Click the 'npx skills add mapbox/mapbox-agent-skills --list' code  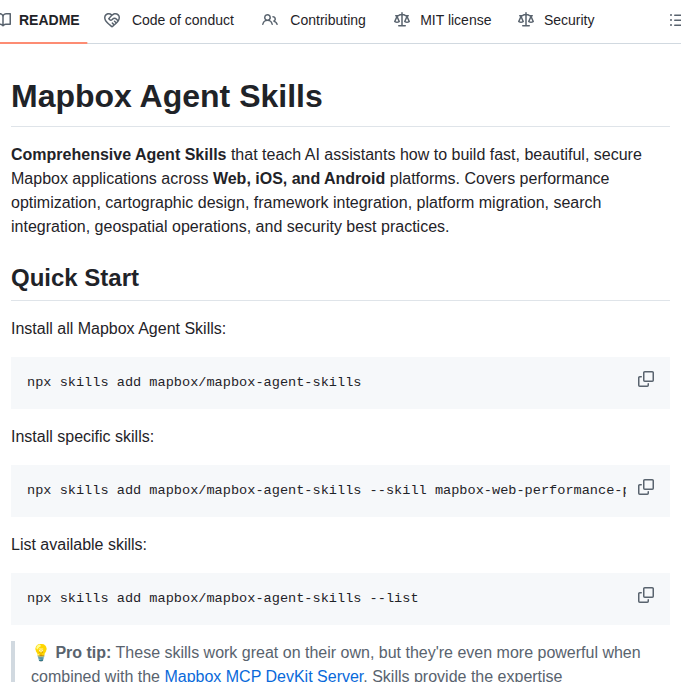coord(223,598)
